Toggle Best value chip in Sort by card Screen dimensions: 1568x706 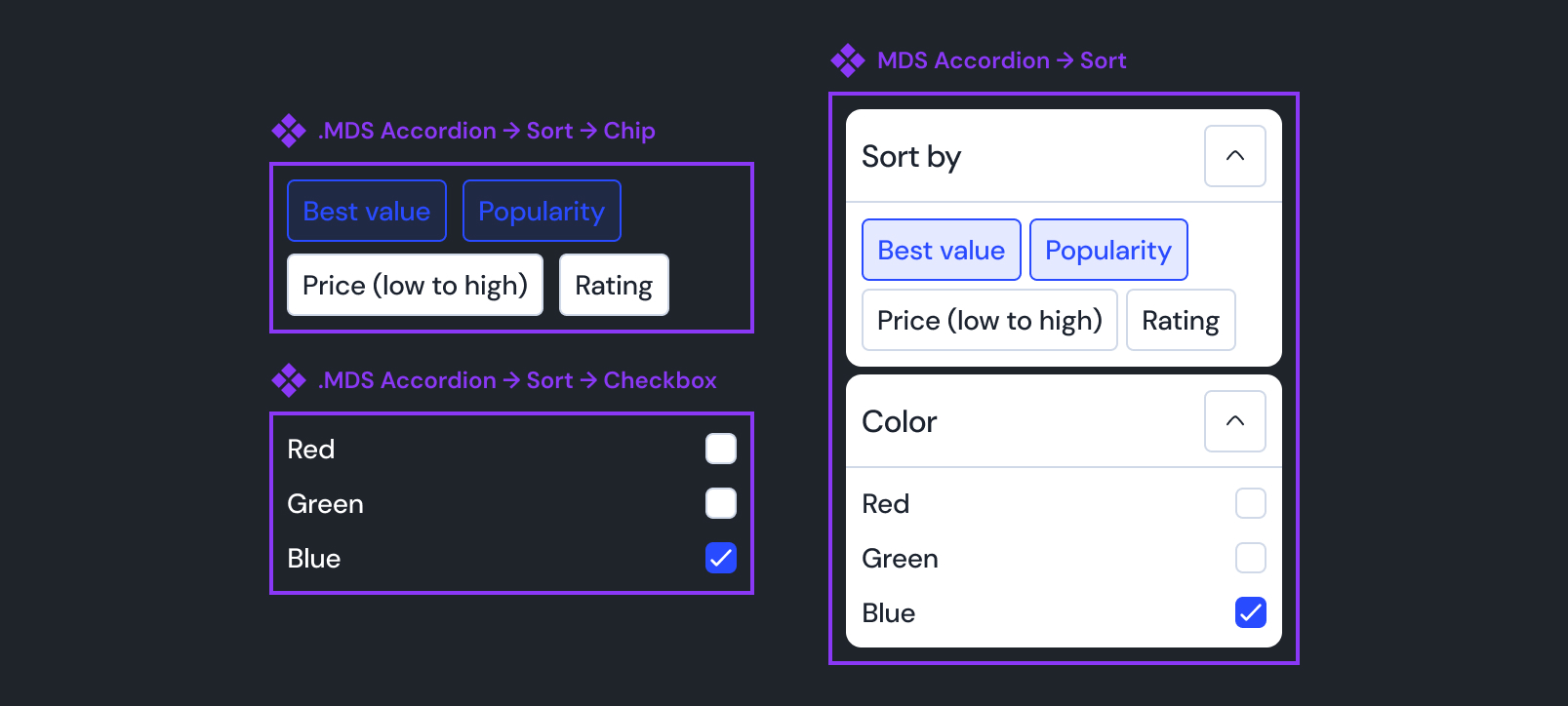[x=942, y=251]
